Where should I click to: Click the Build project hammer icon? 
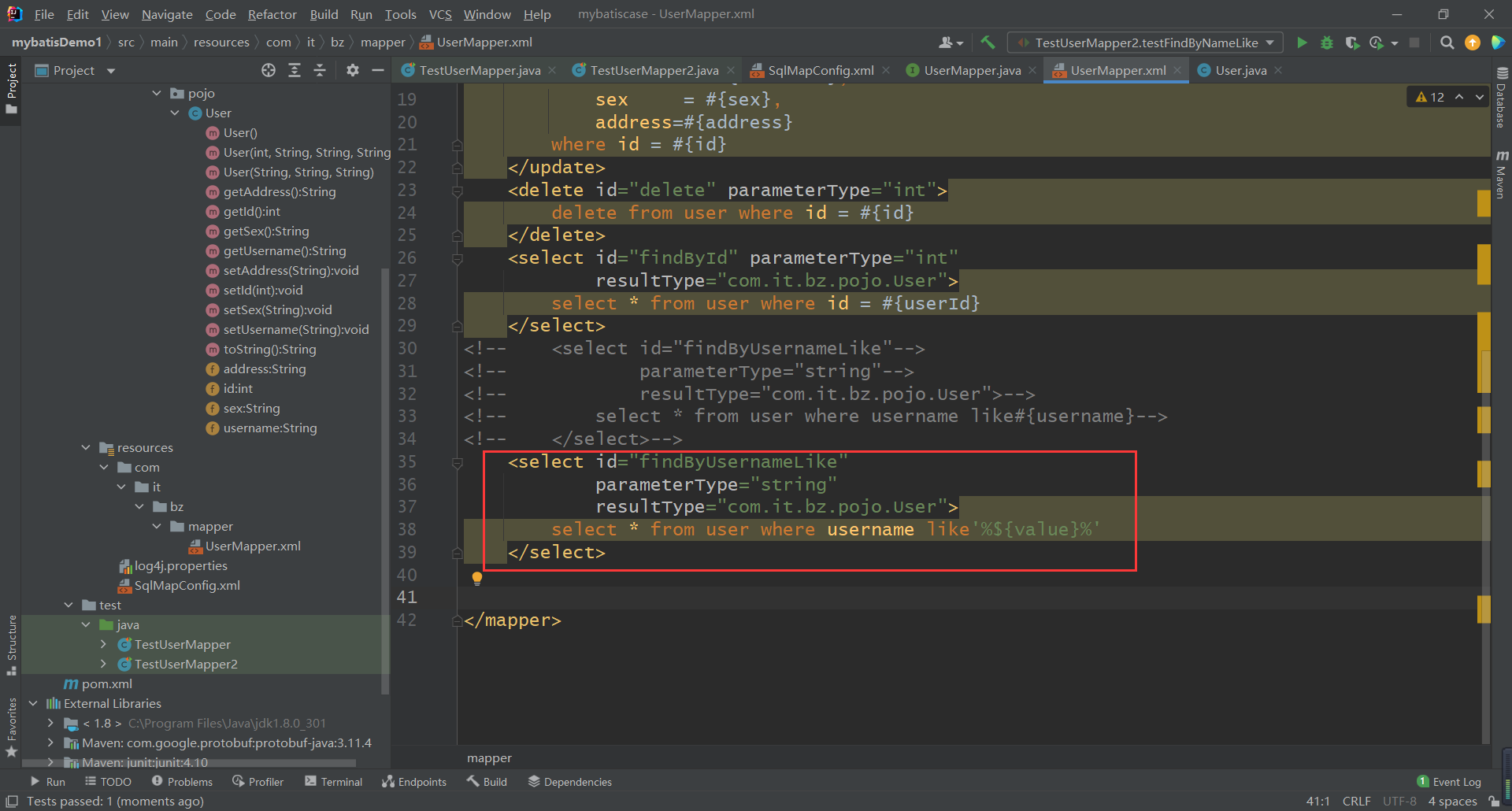pyautogui.click(x=988, y=43)
